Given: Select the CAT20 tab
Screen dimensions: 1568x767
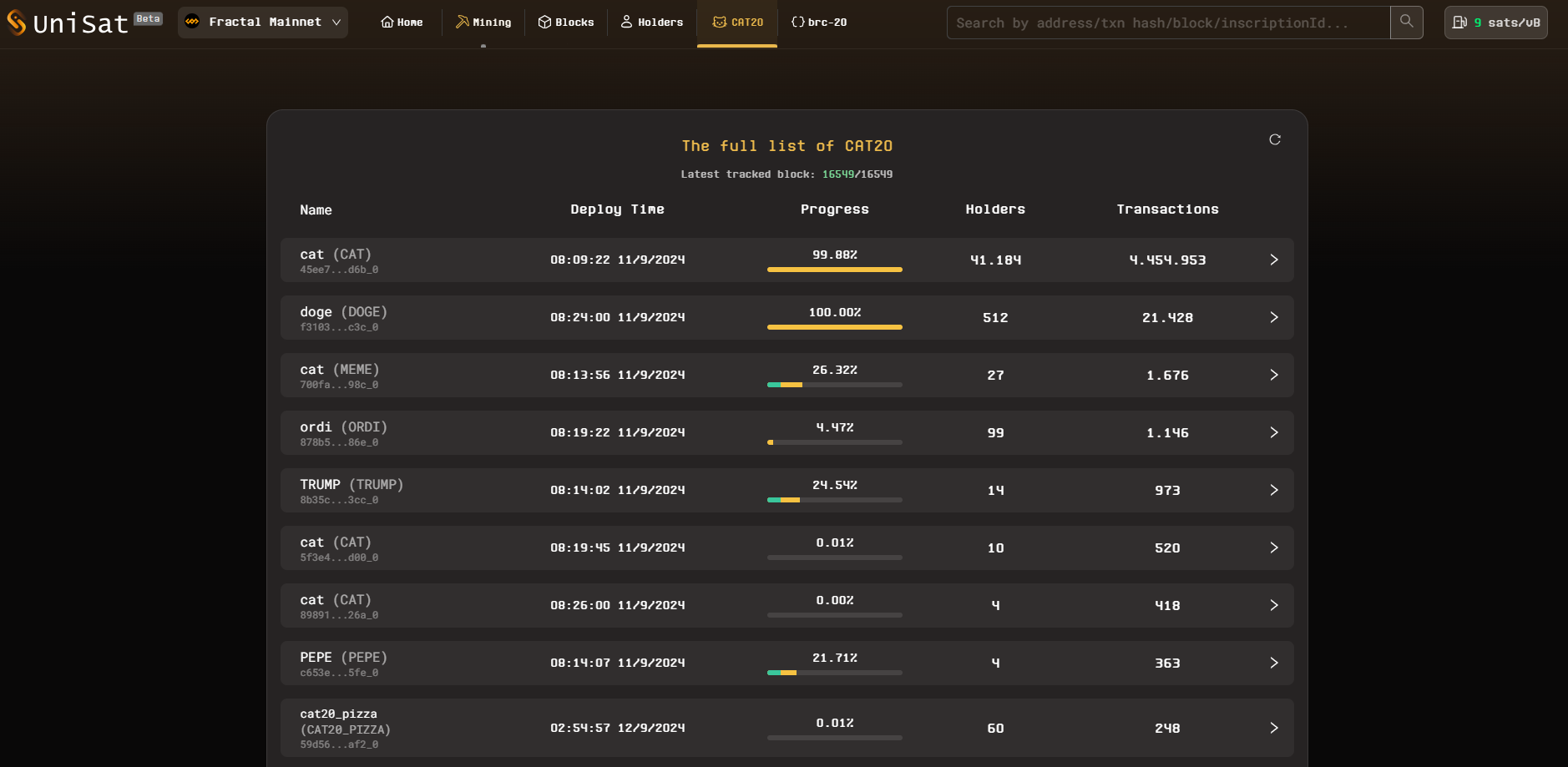Looking at the screenshot, I should point(737,23).
